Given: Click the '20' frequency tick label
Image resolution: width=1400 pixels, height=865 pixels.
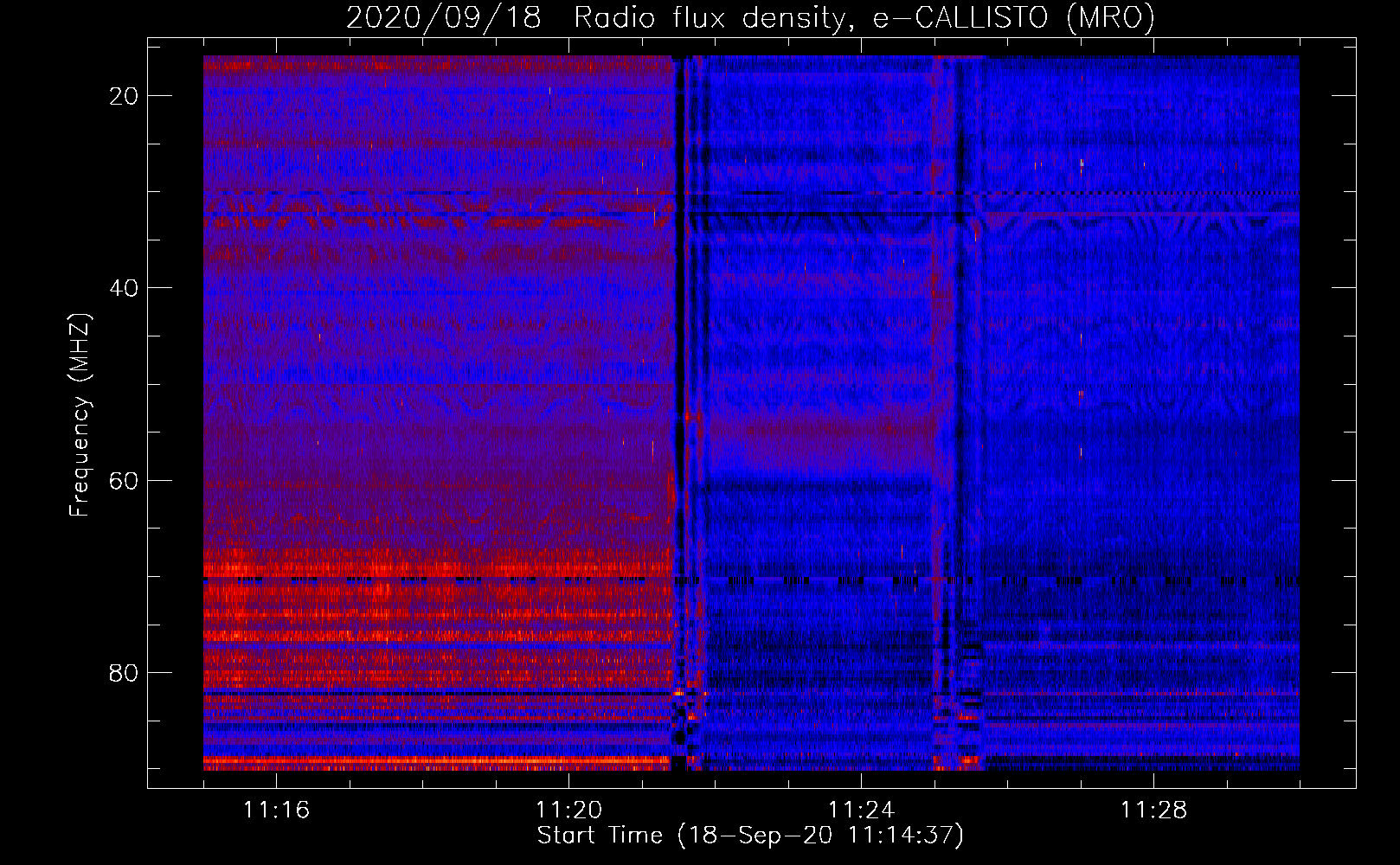Looking at the screenshot, I should pyautogui.click(x=124, y=96).
